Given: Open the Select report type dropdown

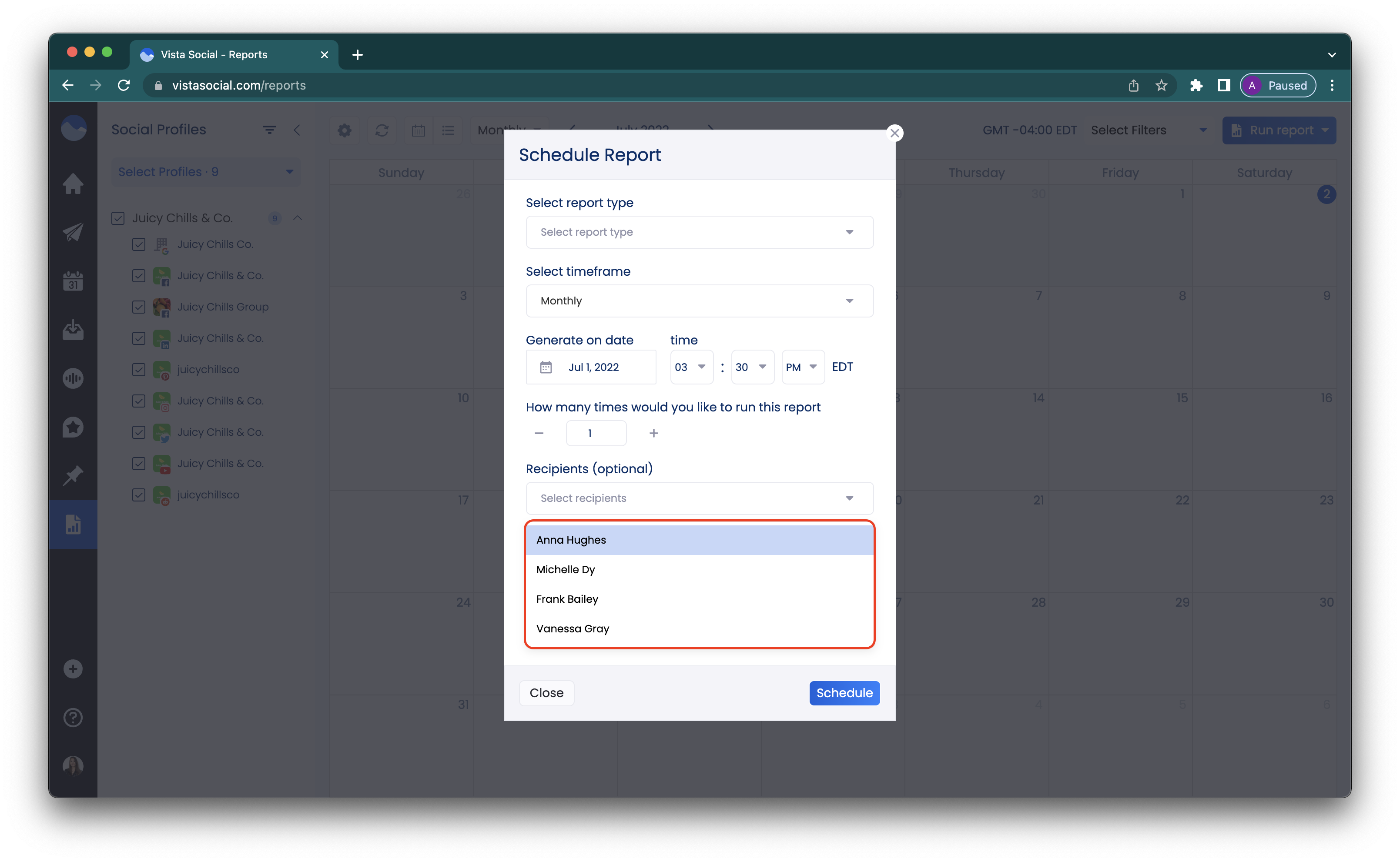Looking at the screenshot, I should [x=699, y=232].
